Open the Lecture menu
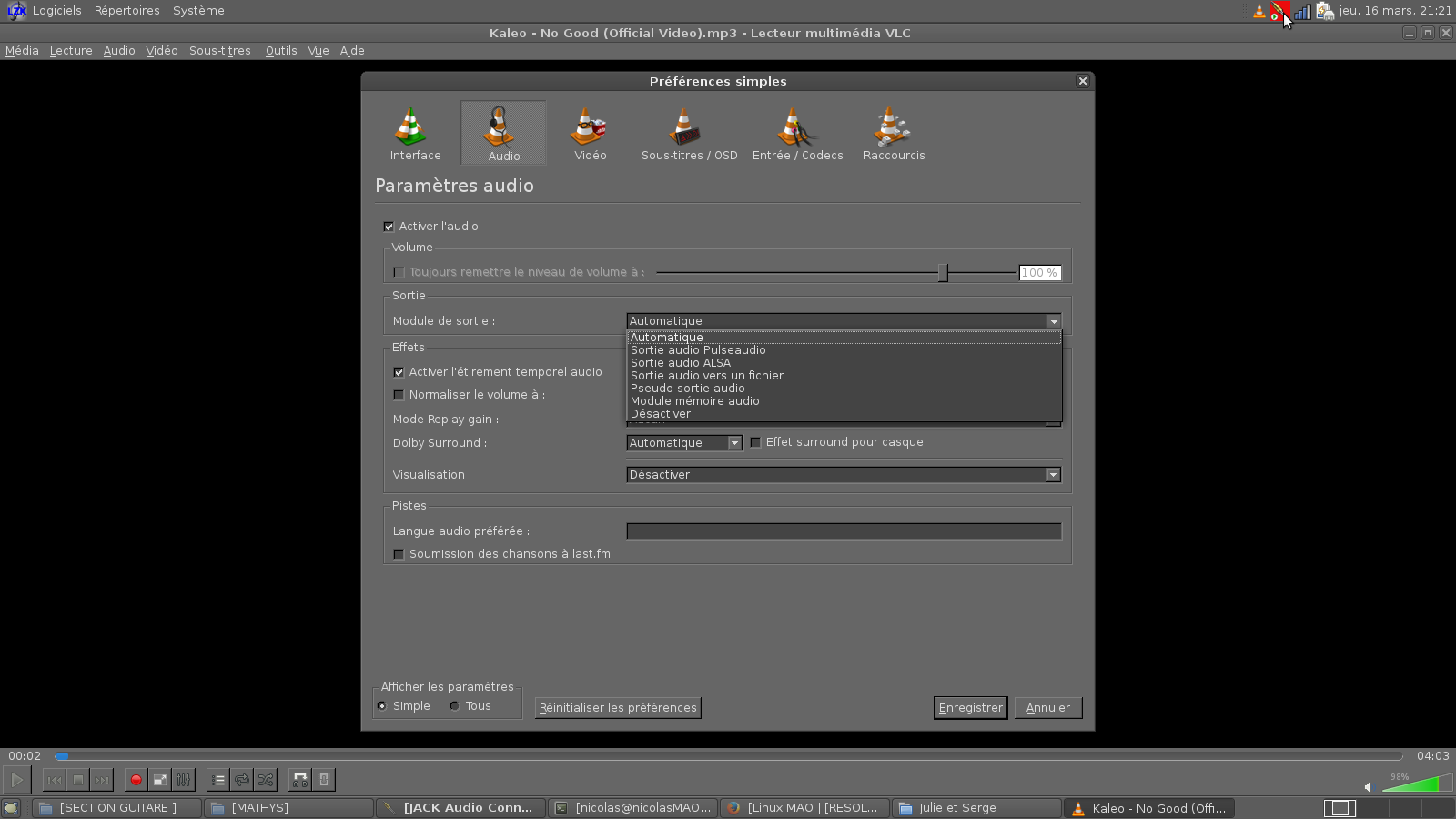The width and height of the screenshot is (1456, 819). click(71, 51)
